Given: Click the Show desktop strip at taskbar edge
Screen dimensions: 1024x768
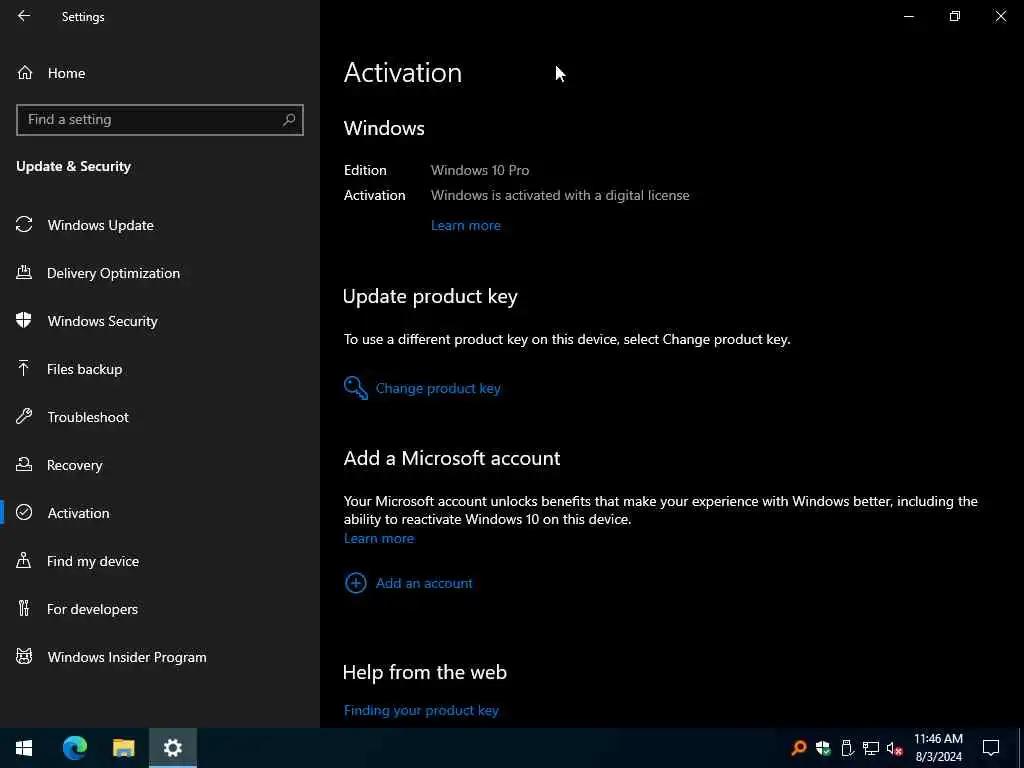Looking at the screenshot, I should (x=1020, y=748).
